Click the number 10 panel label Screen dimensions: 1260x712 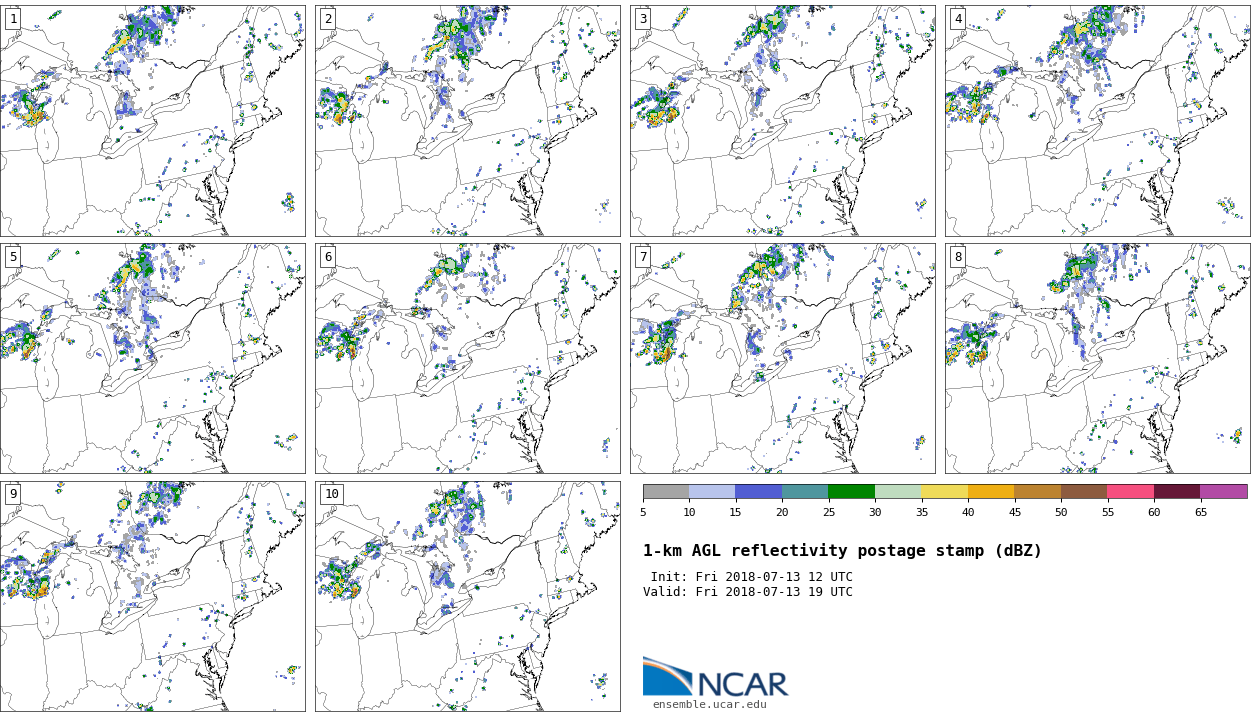click(332, 494)
